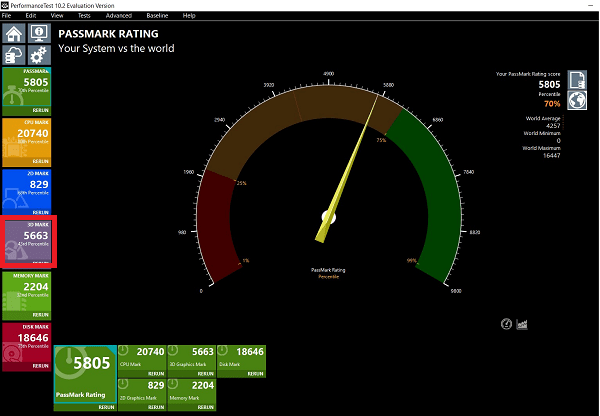The height and width of the screenshot is (416, 600).
Task: Select the purple 3D MARK 5663 sidebar tile
Action: click(27, 241)
